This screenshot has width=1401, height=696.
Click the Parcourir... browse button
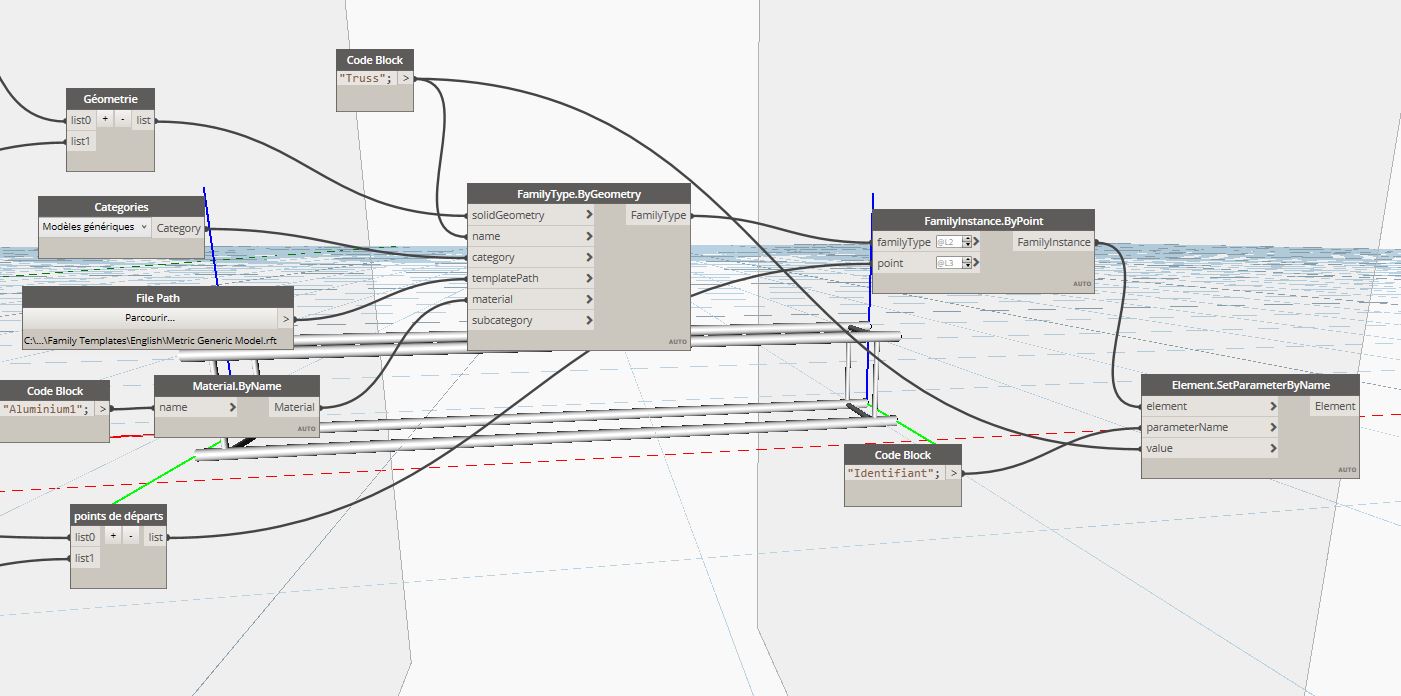(x=150, y=318)
